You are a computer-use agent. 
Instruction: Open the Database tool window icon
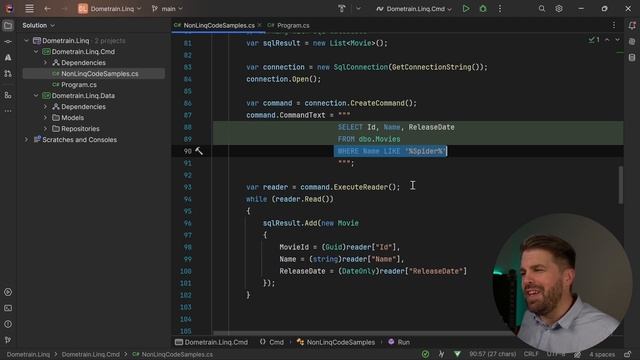point(632,58)
